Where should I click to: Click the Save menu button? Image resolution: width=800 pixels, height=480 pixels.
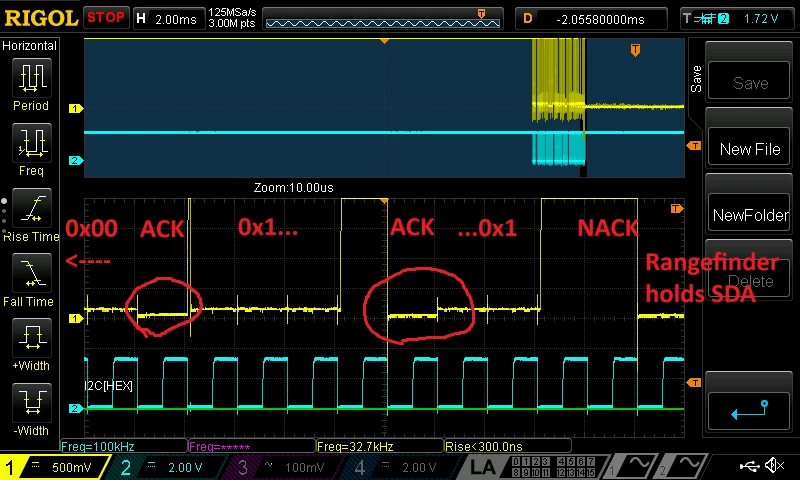tap(749, 82)
